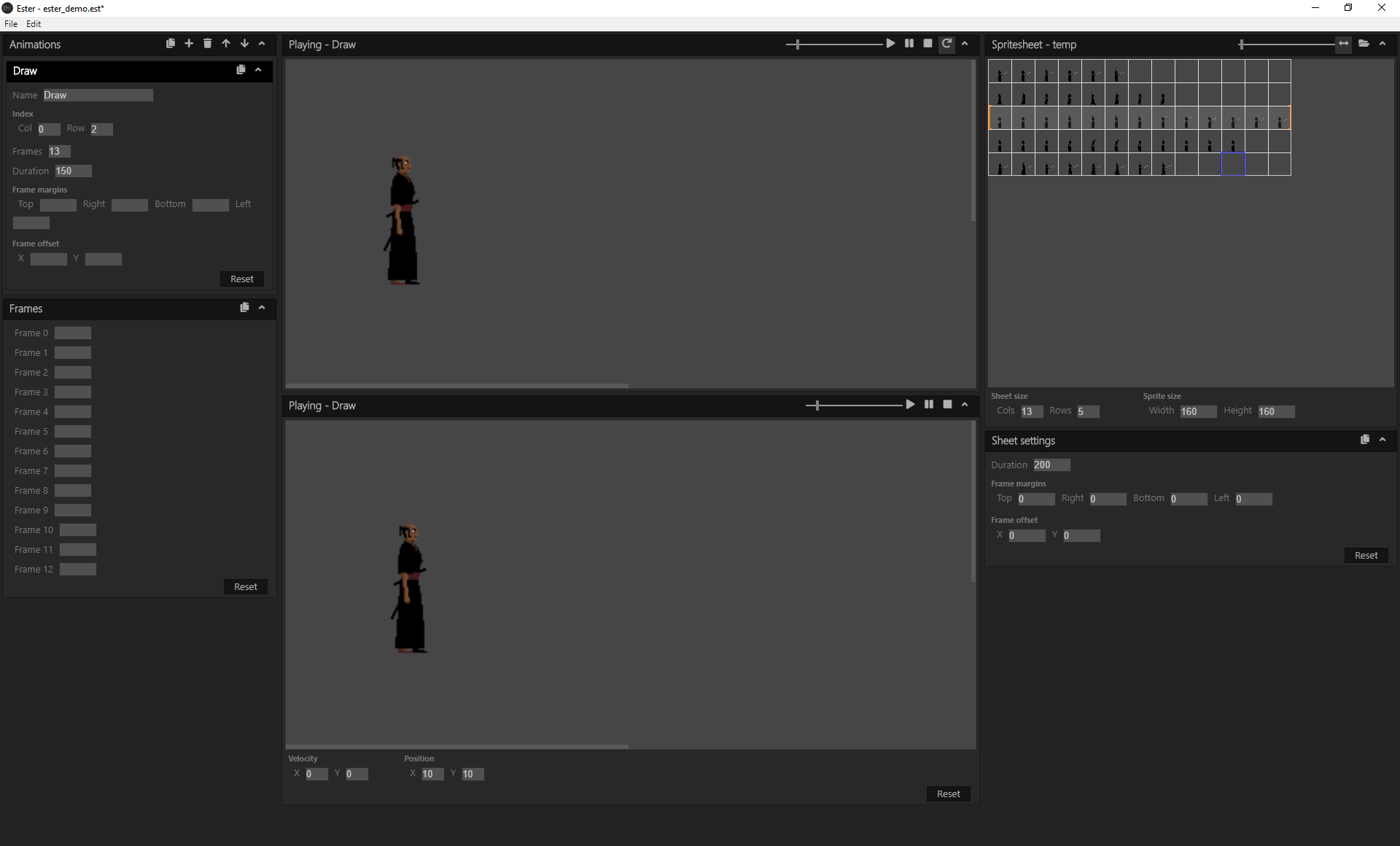Edit the Frame 5 duration field

73,432
